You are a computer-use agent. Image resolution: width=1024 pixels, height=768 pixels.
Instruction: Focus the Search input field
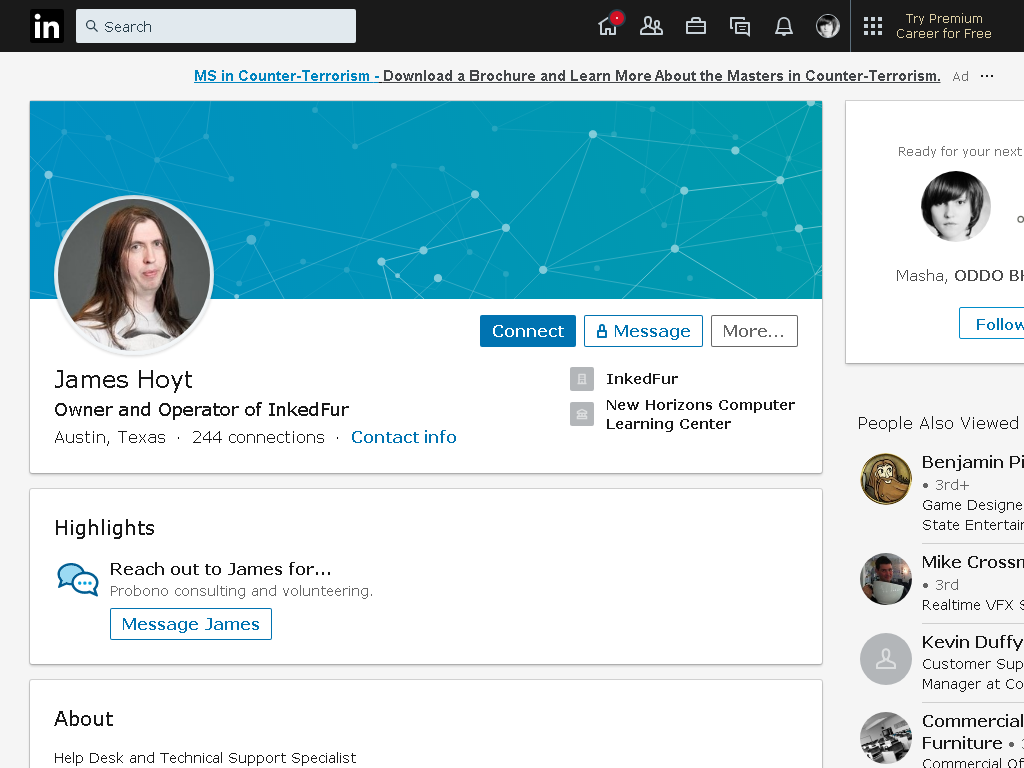(x=216, y=26)
